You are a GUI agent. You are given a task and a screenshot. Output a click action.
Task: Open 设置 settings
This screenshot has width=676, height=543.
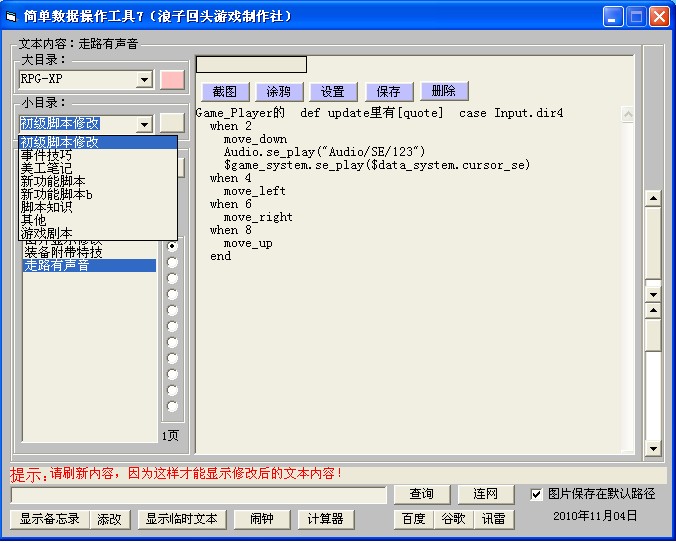coord(333,92)
